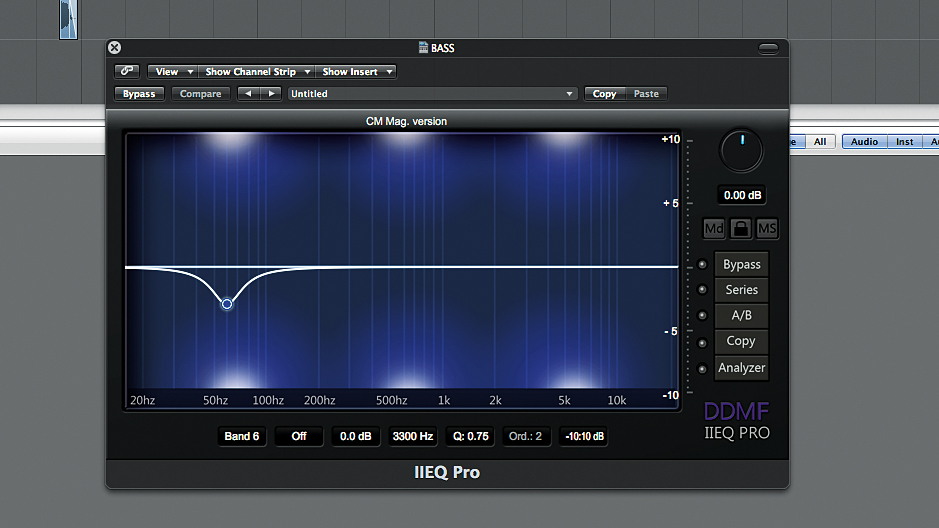939x528 pixels.
Task: Click the Copy button in header
Action: (604, 93)
